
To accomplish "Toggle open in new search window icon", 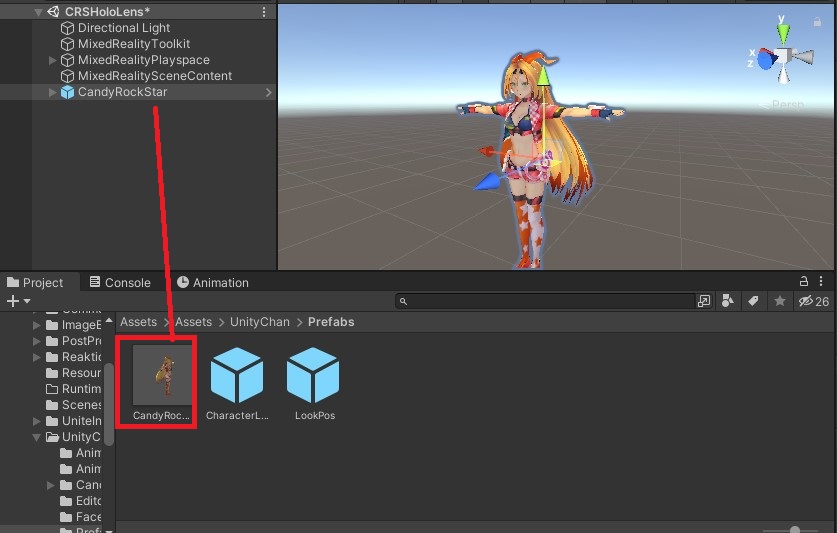I will click(704, 301).
